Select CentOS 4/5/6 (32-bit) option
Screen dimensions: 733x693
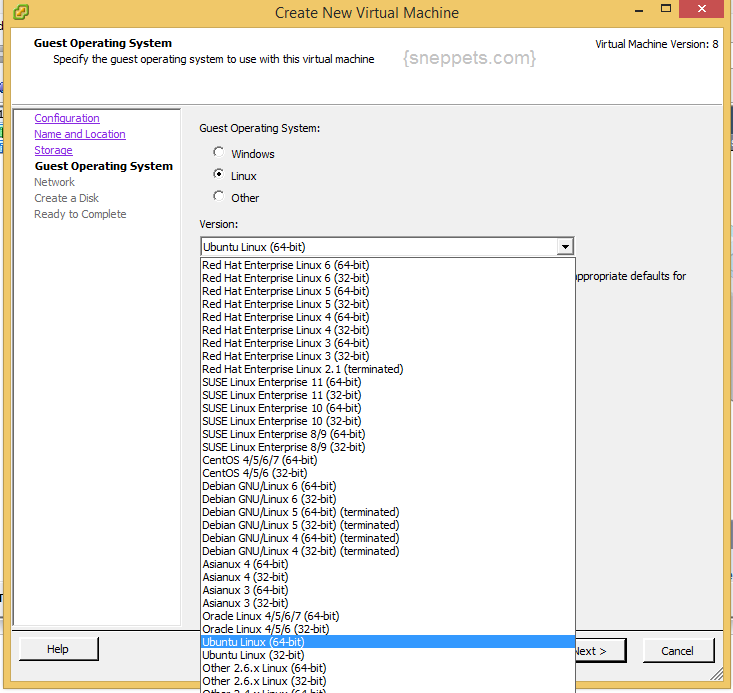tap(388, 473)
